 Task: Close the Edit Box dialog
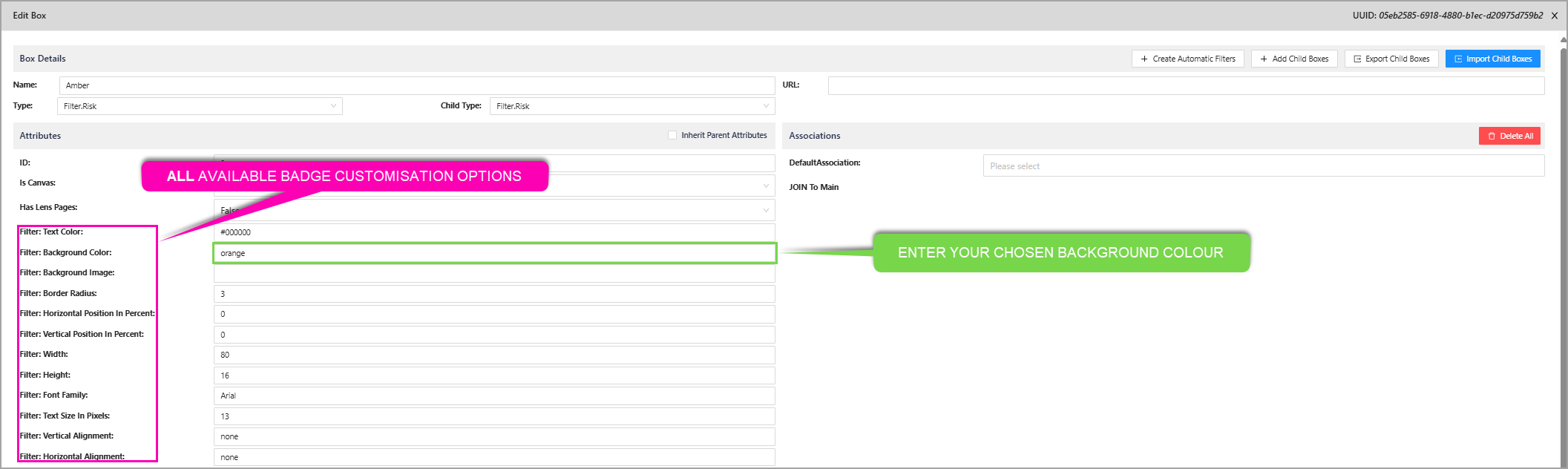tap(1555, 16)
